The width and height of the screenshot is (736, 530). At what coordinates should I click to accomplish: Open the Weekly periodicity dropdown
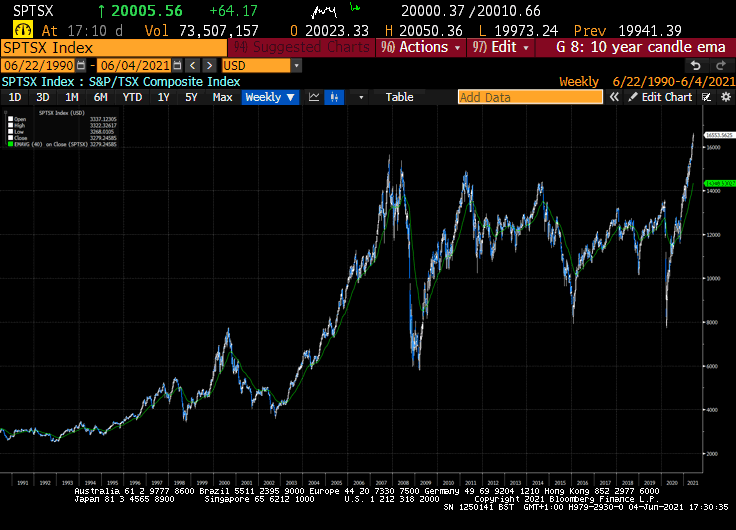(270, 97)
